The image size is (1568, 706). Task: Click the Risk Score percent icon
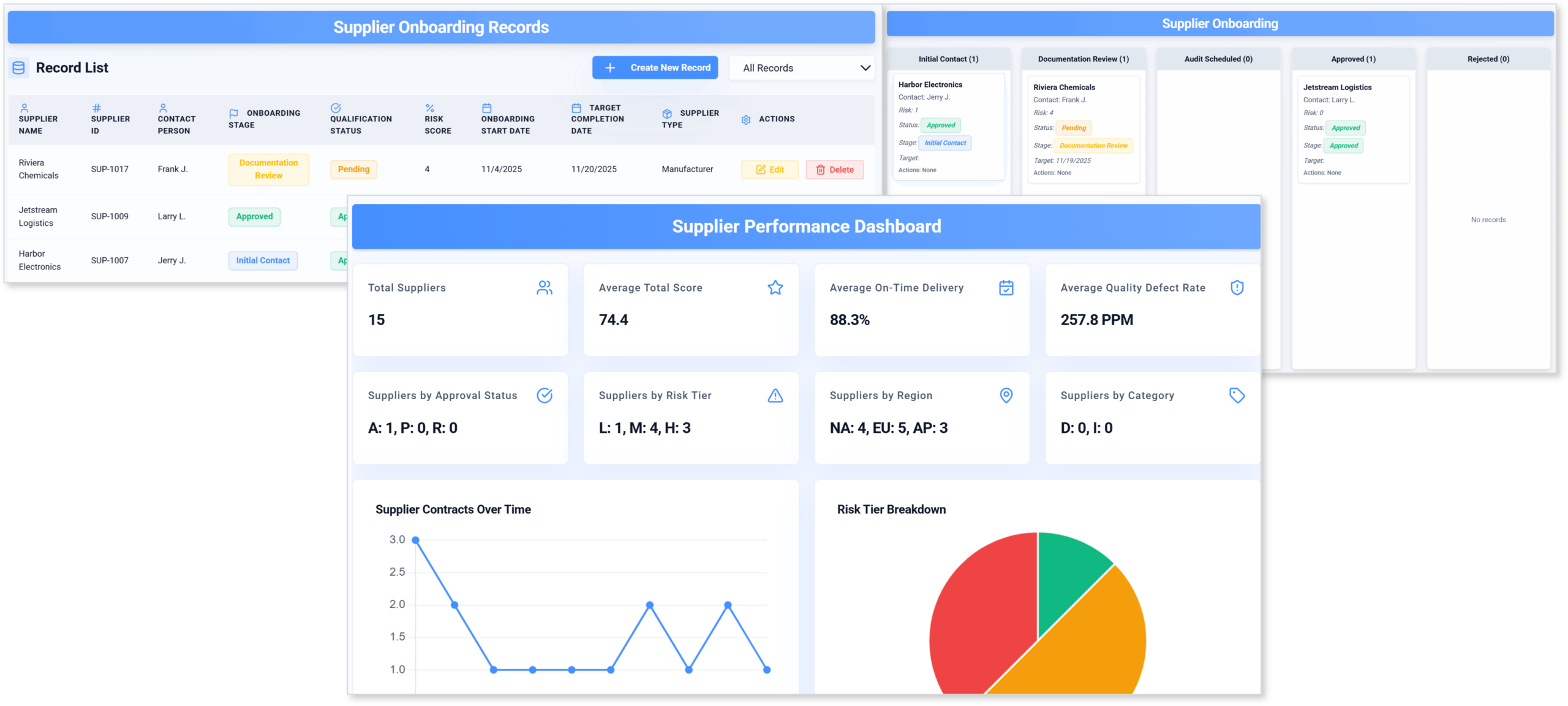tap(430, 108)
